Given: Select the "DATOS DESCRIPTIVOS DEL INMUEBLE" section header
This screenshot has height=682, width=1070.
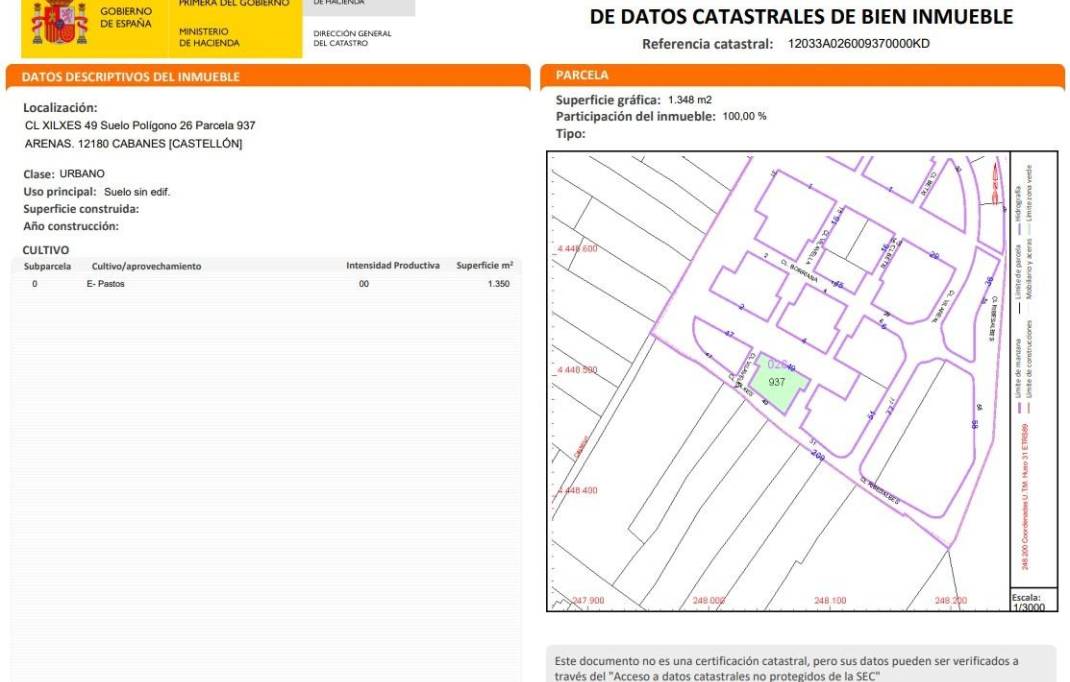Looking at the screenshot, I should click(x=131, y=77).
